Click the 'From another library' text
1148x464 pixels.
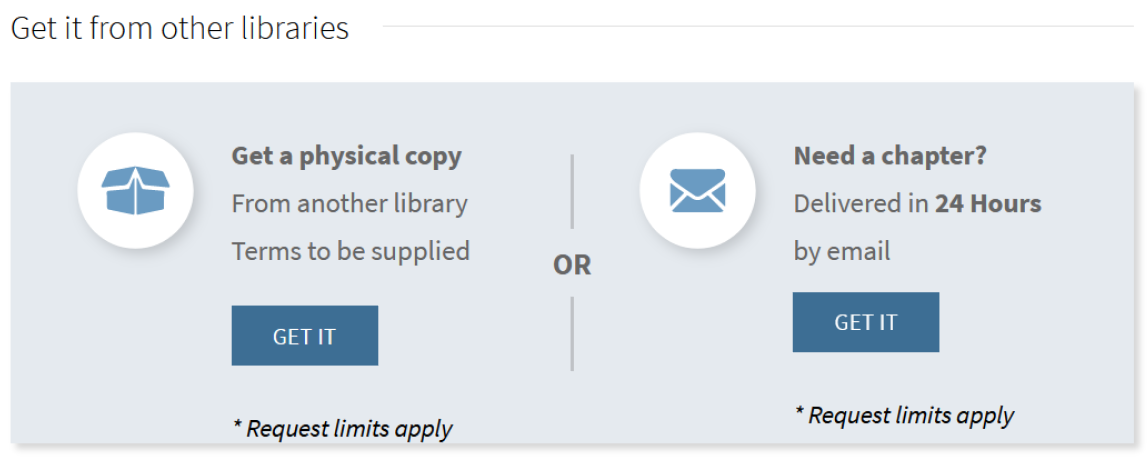coord(349,204)
